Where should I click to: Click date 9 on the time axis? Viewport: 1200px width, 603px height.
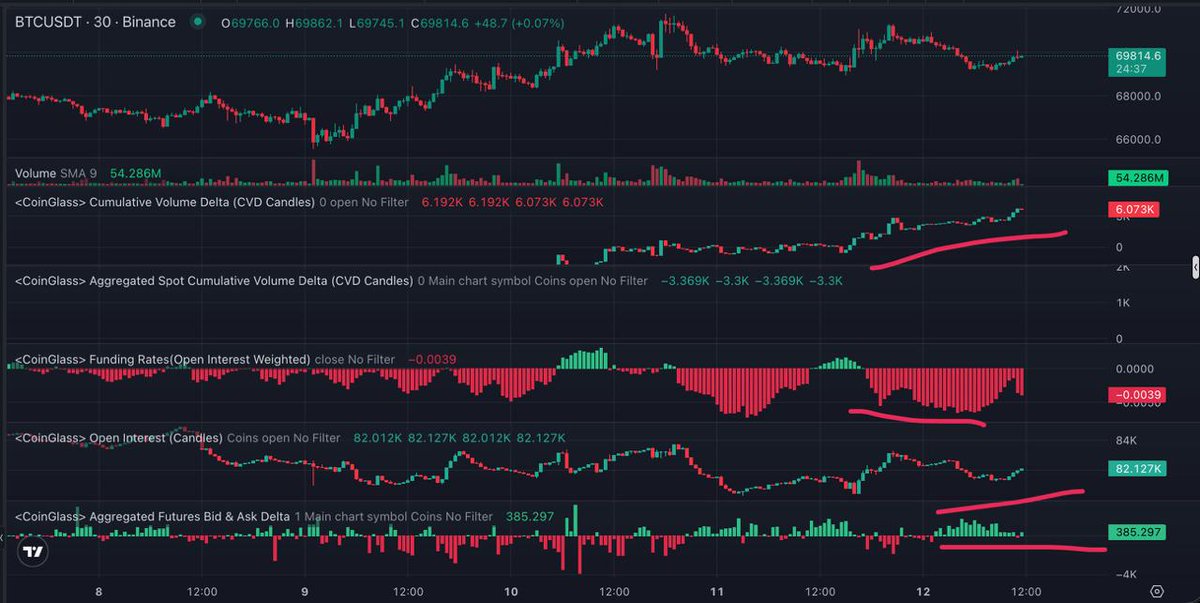pos(304,591)
